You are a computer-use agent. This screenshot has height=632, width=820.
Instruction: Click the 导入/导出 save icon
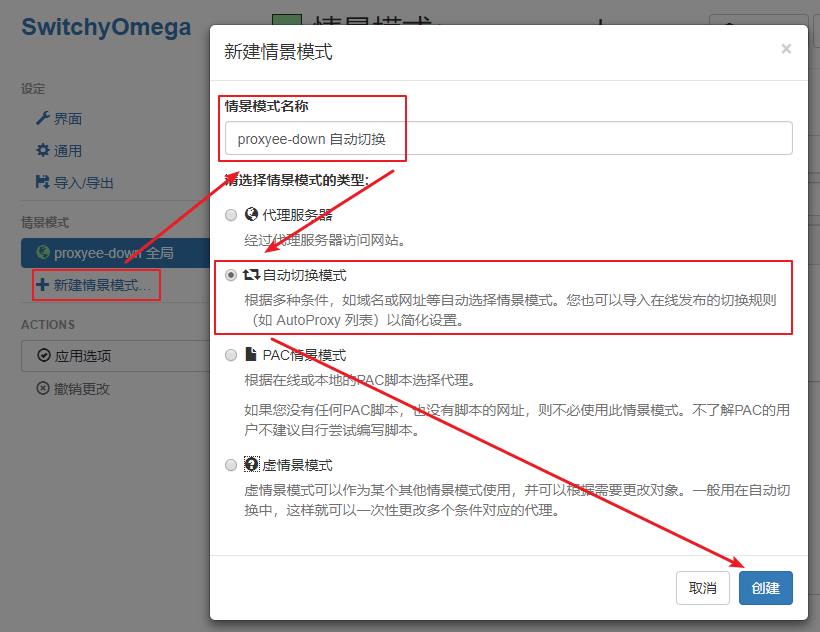[42, 183]
